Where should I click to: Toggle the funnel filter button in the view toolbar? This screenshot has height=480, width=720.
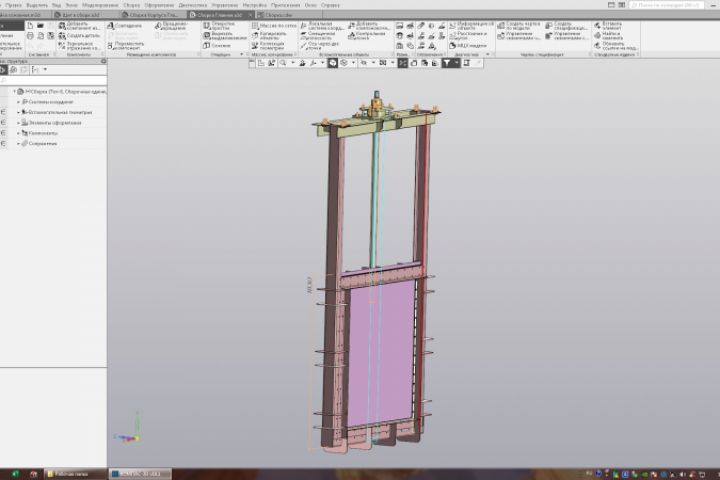click(446, 63)
